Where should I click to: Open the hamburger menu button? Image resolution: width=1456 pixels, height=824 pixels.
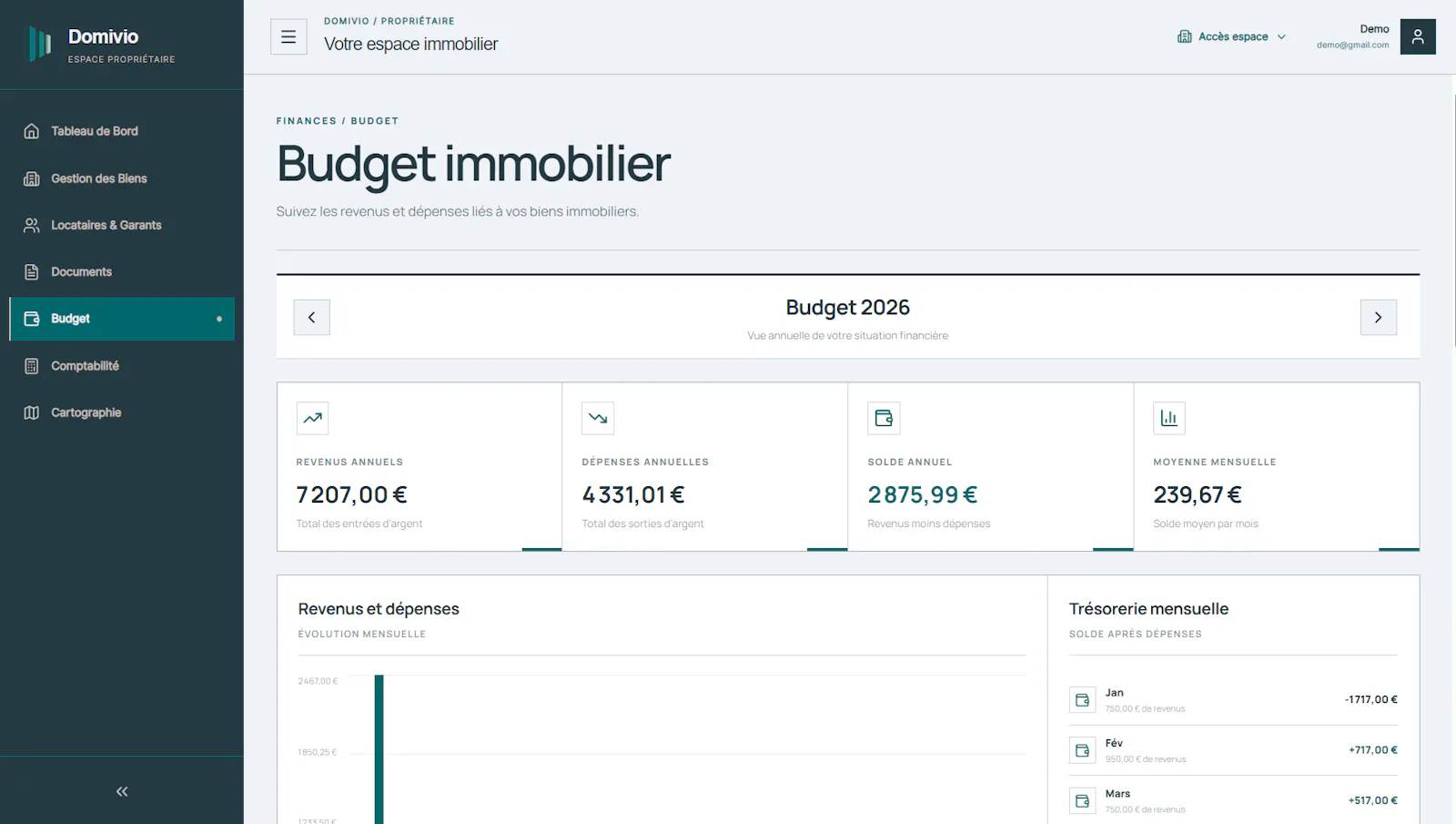point(288,36)
